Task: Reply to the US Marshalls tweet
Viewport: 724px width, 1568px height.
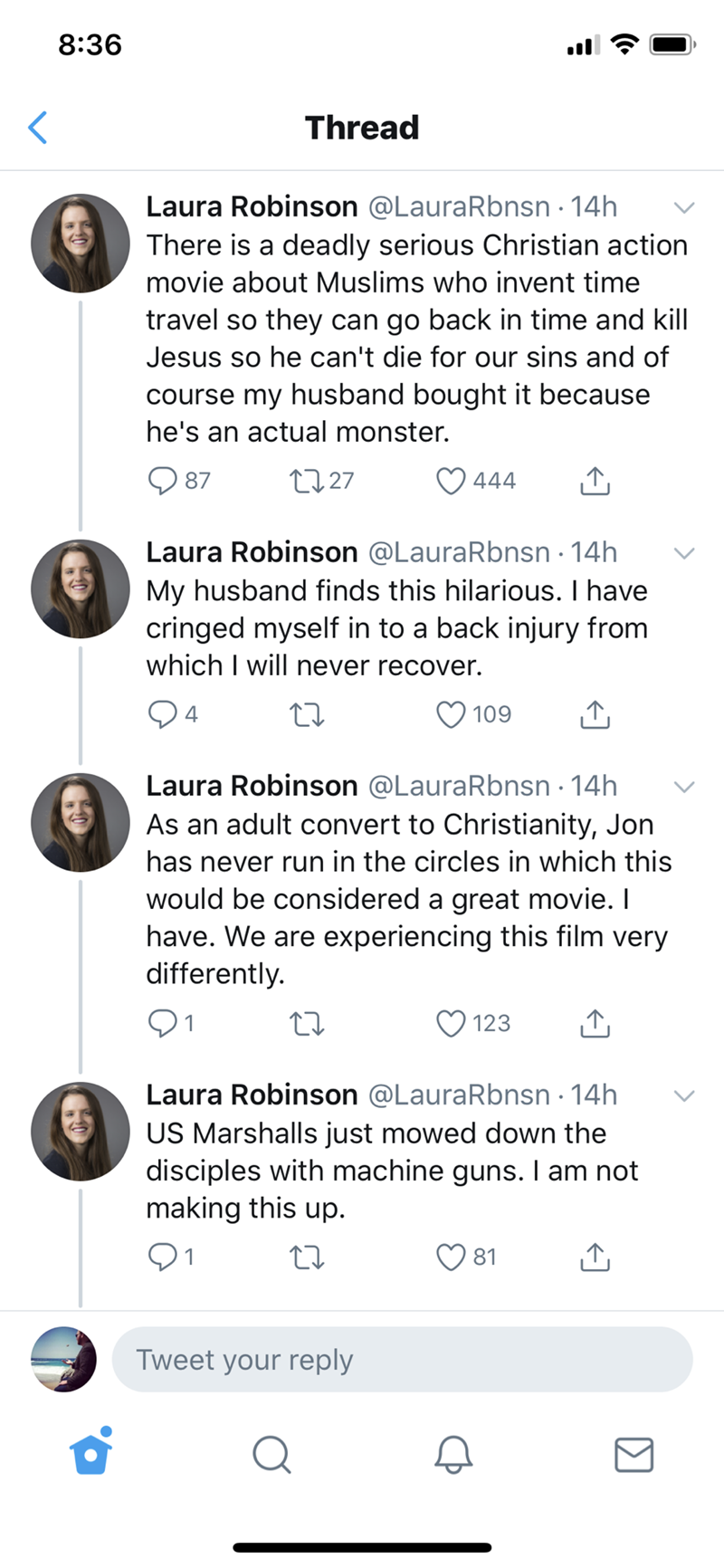Action: tap(163, 1257)
